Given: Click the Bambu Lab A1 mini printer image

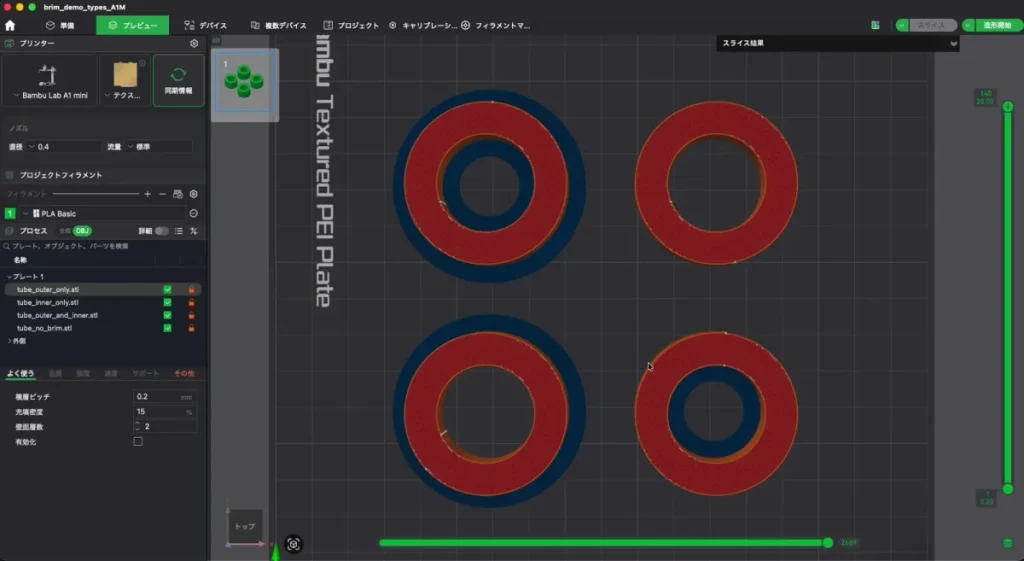Looking at the screenshot, I should click(x=47, y=76).
